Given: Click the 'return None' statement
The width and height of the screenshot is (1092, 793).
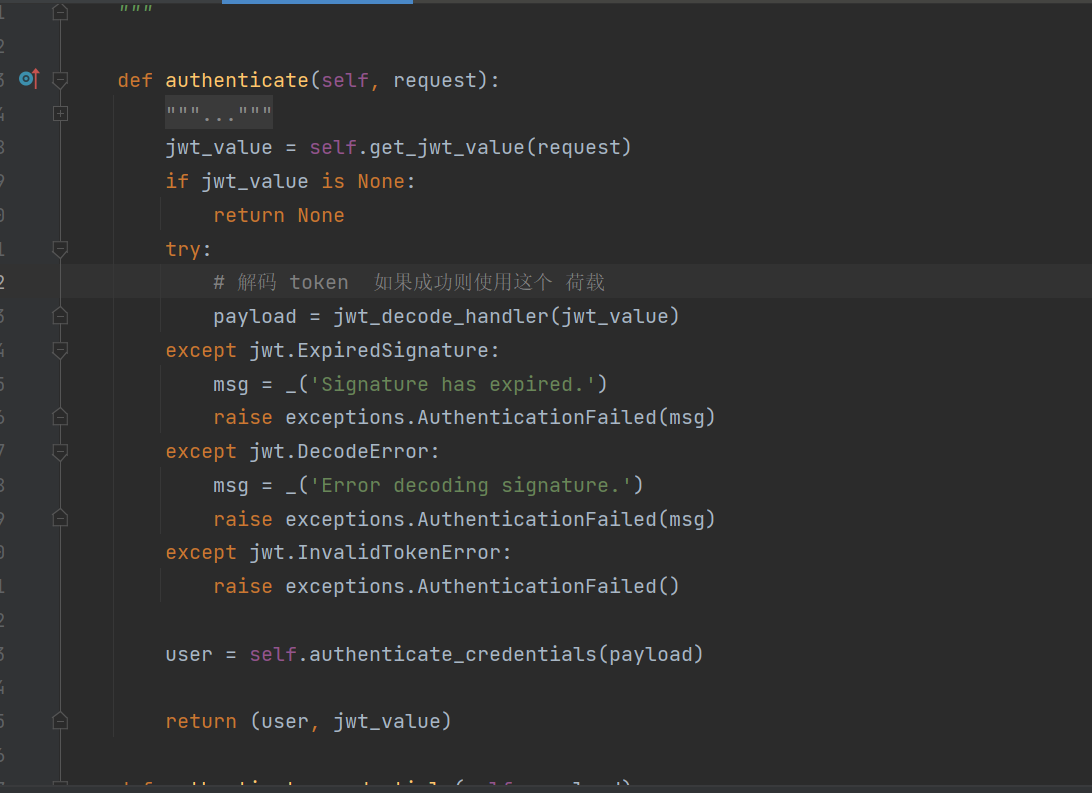Looking at the screenshot, I should [x=279, y=215].
